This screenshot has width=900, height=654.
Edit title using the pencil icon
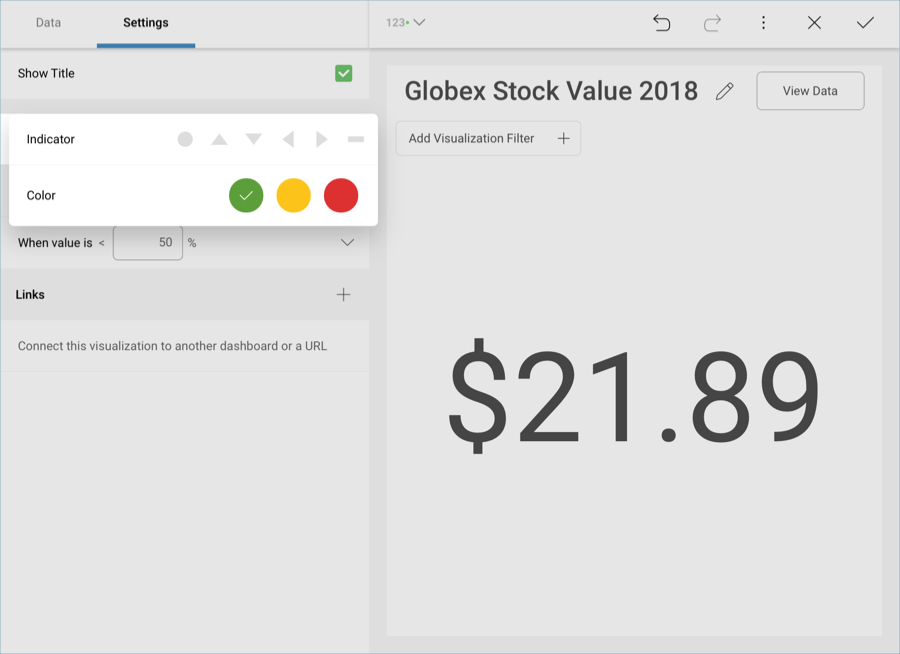click(x=725, y=91)
